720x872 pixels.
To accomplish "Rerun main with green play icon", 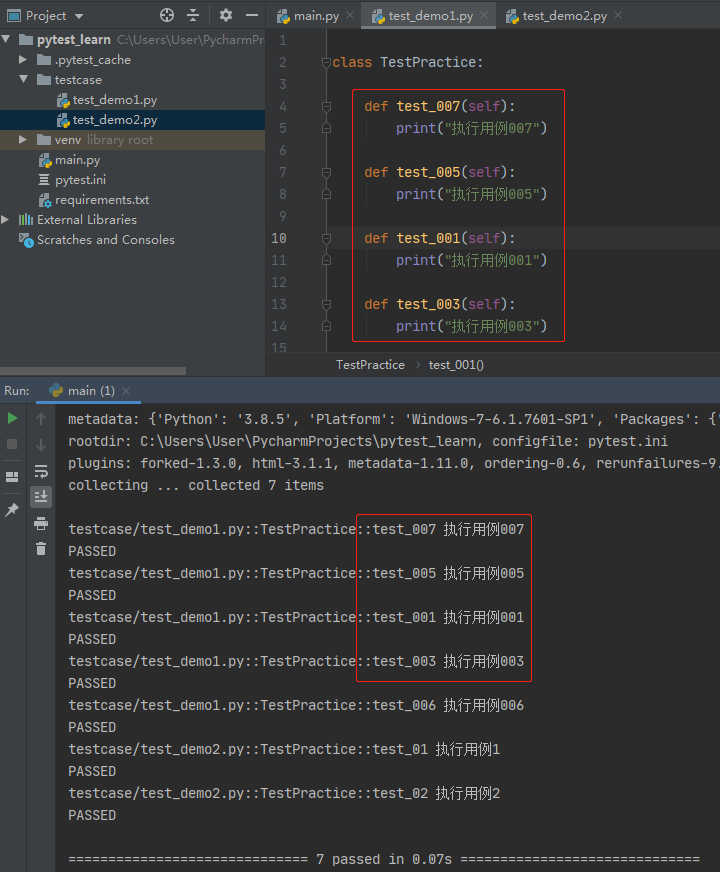I will coord(12,418).
